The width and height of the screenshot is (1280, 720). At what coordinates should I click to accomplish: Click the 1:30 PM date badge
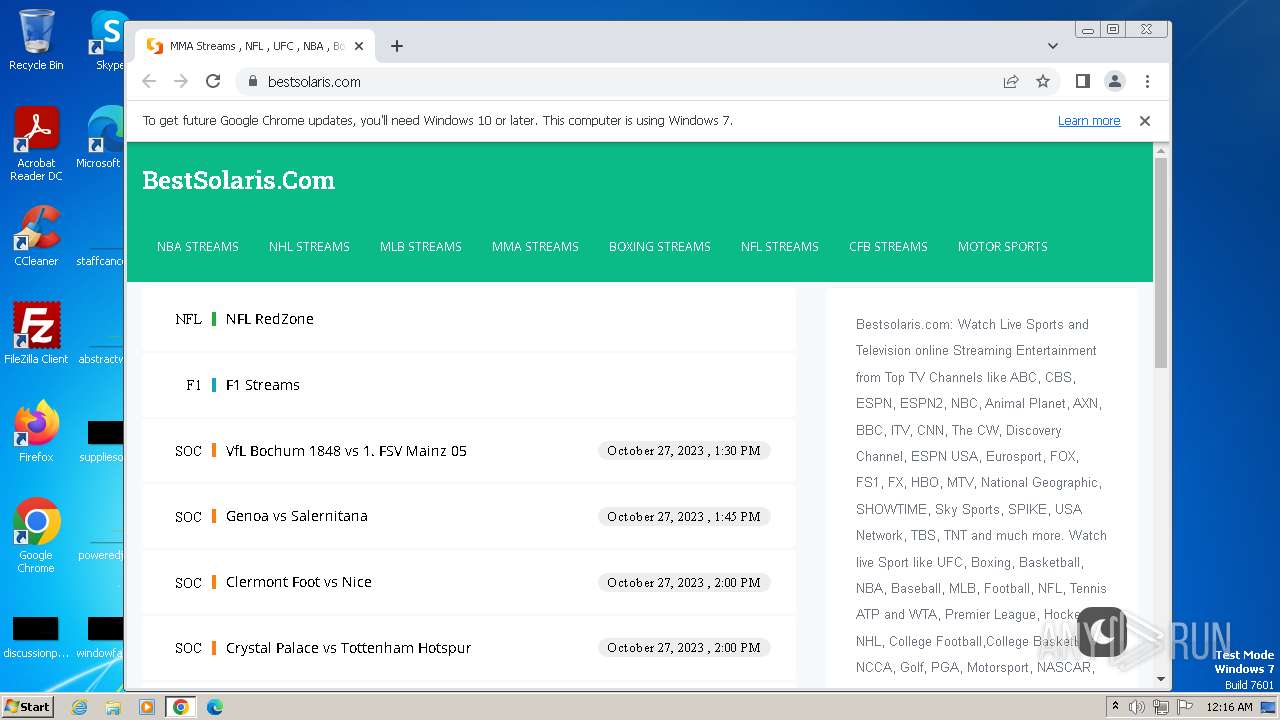click(x=684, y=451)
